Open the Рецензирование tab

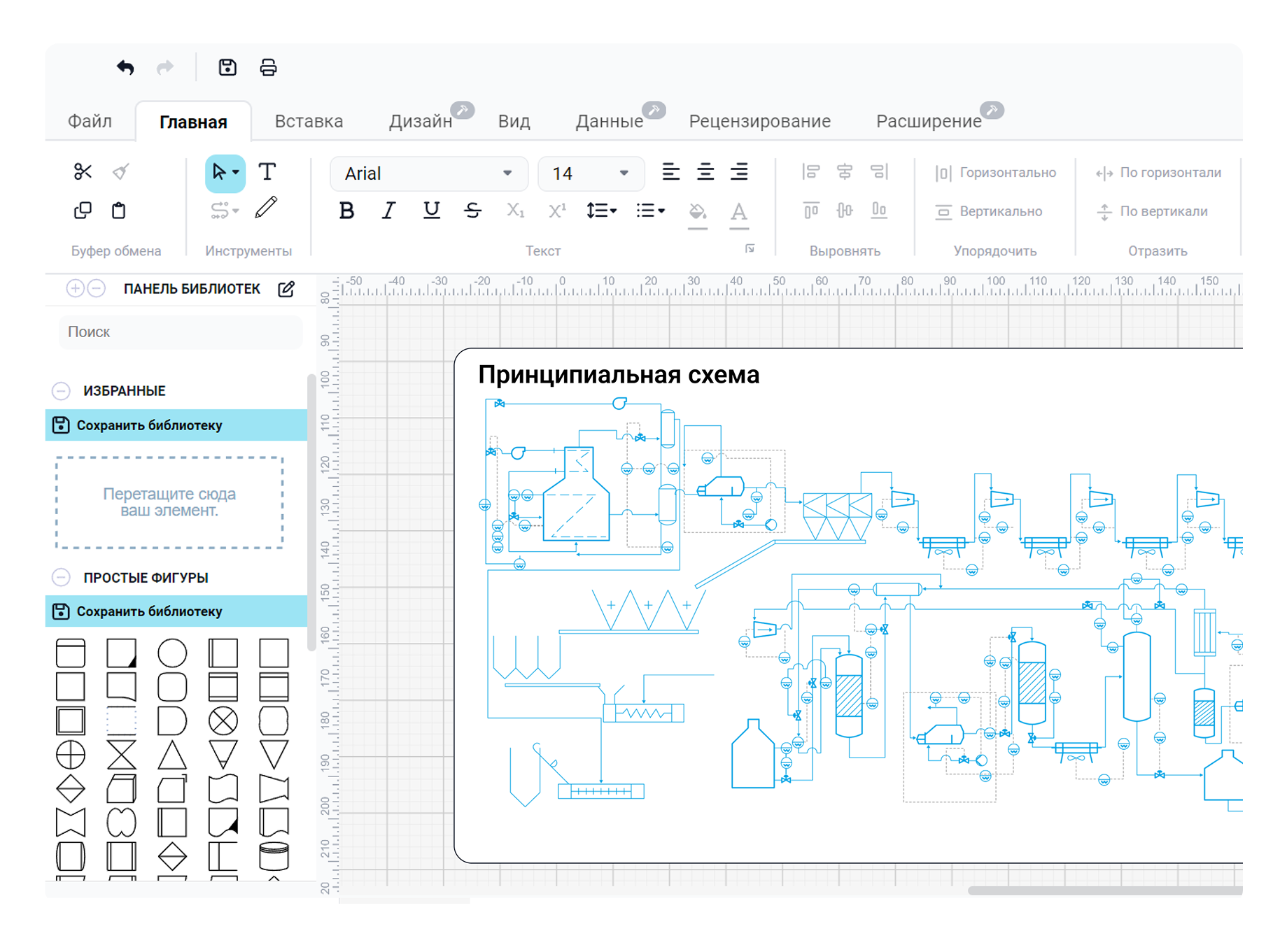pyautogui.click(x=759, y=122)
